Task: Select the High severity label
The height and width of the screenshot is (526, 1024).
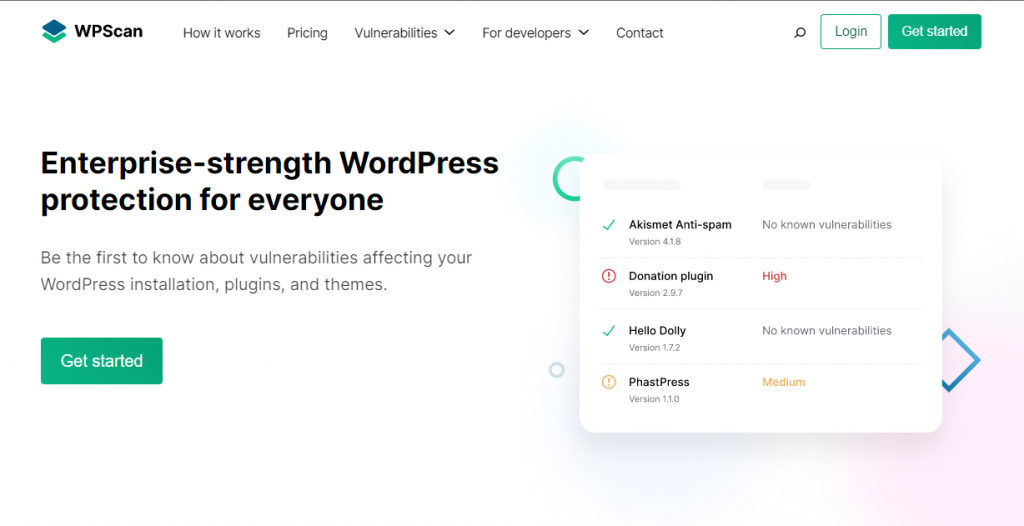Action: pyautogui.click(x=774, y=276)
